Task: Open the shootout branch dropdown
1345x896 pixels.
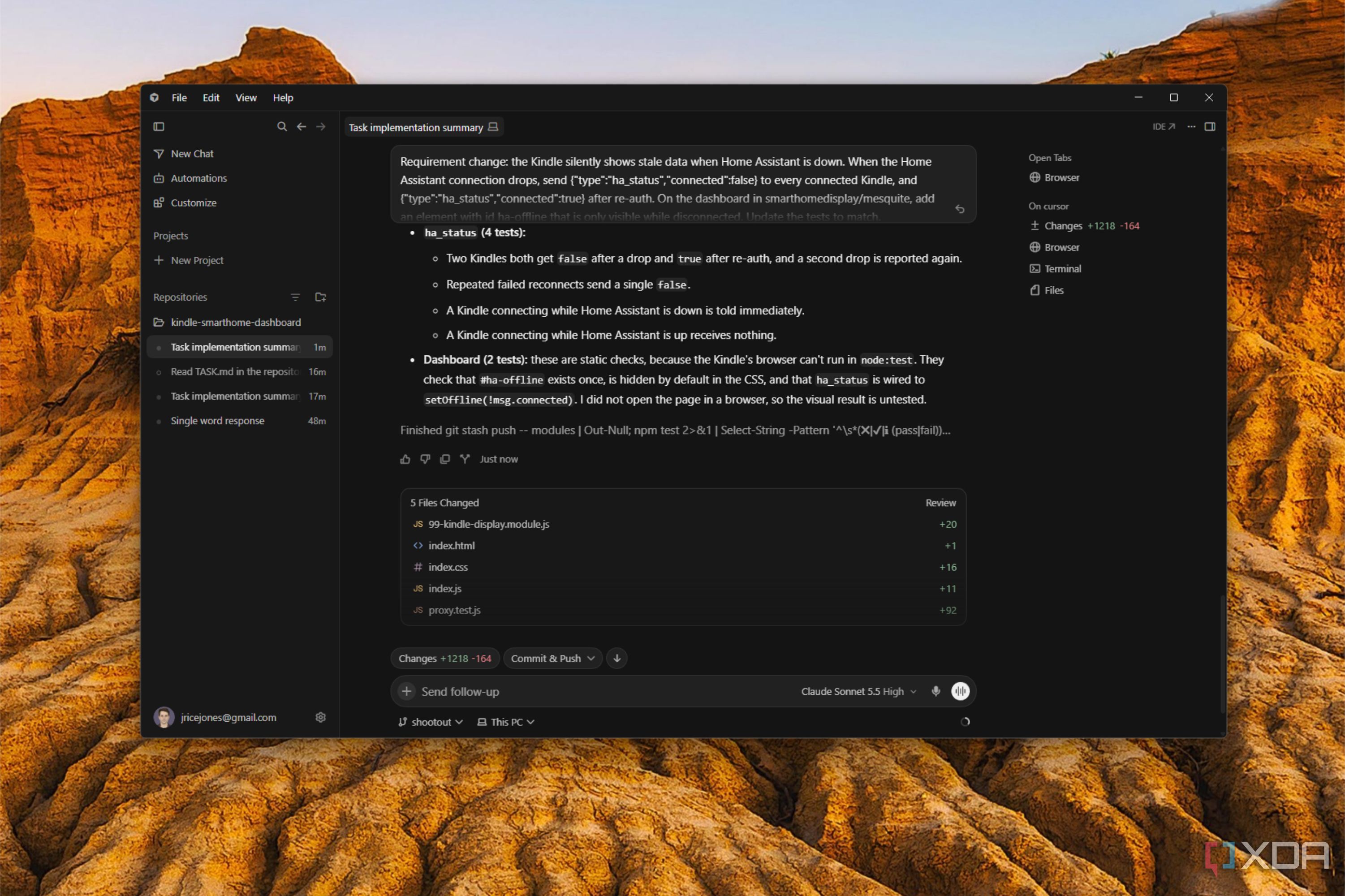Action: [x=430, y=722]
